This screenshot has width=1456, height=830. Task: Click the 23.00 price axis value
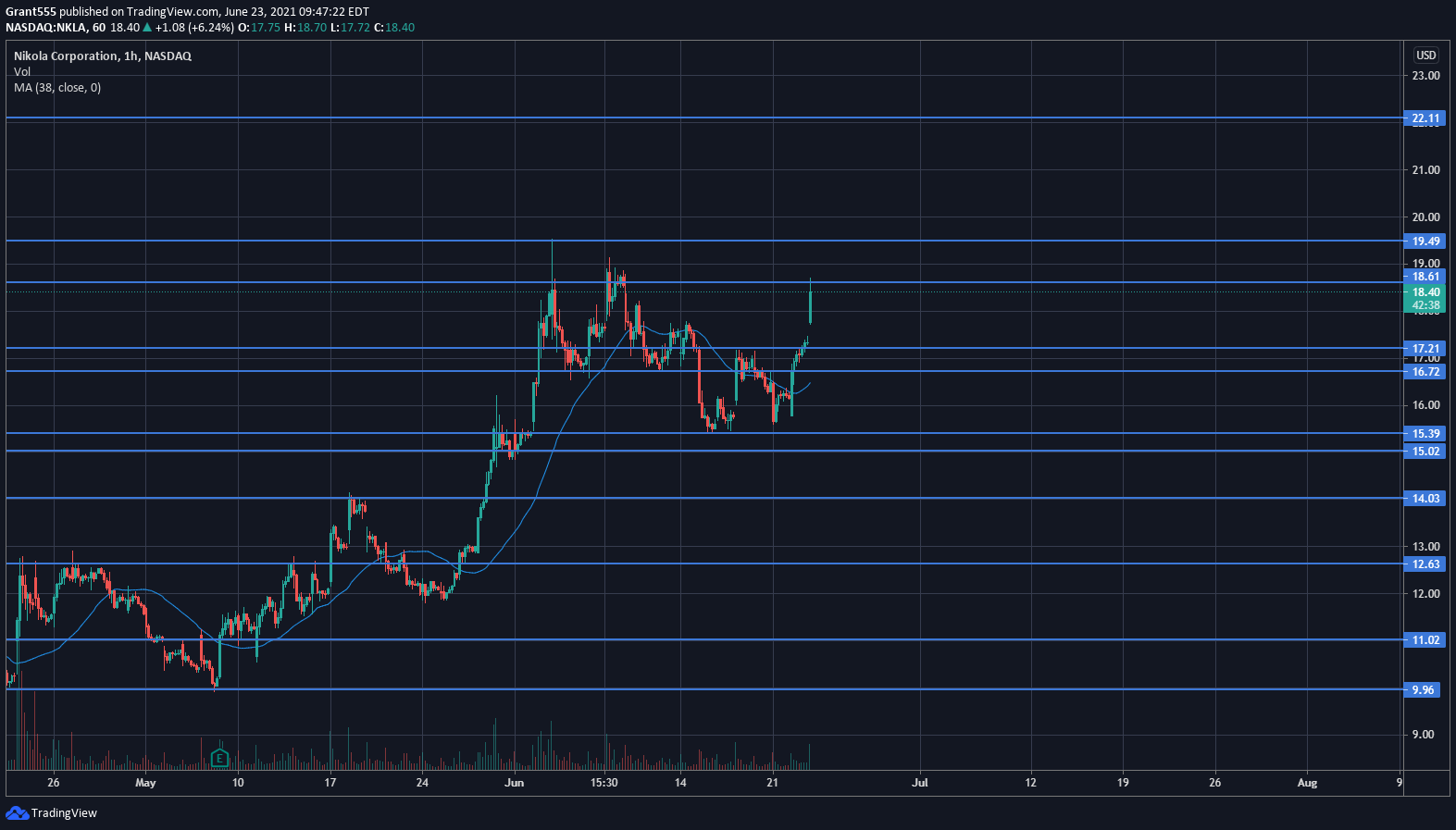coord(1425,76)
